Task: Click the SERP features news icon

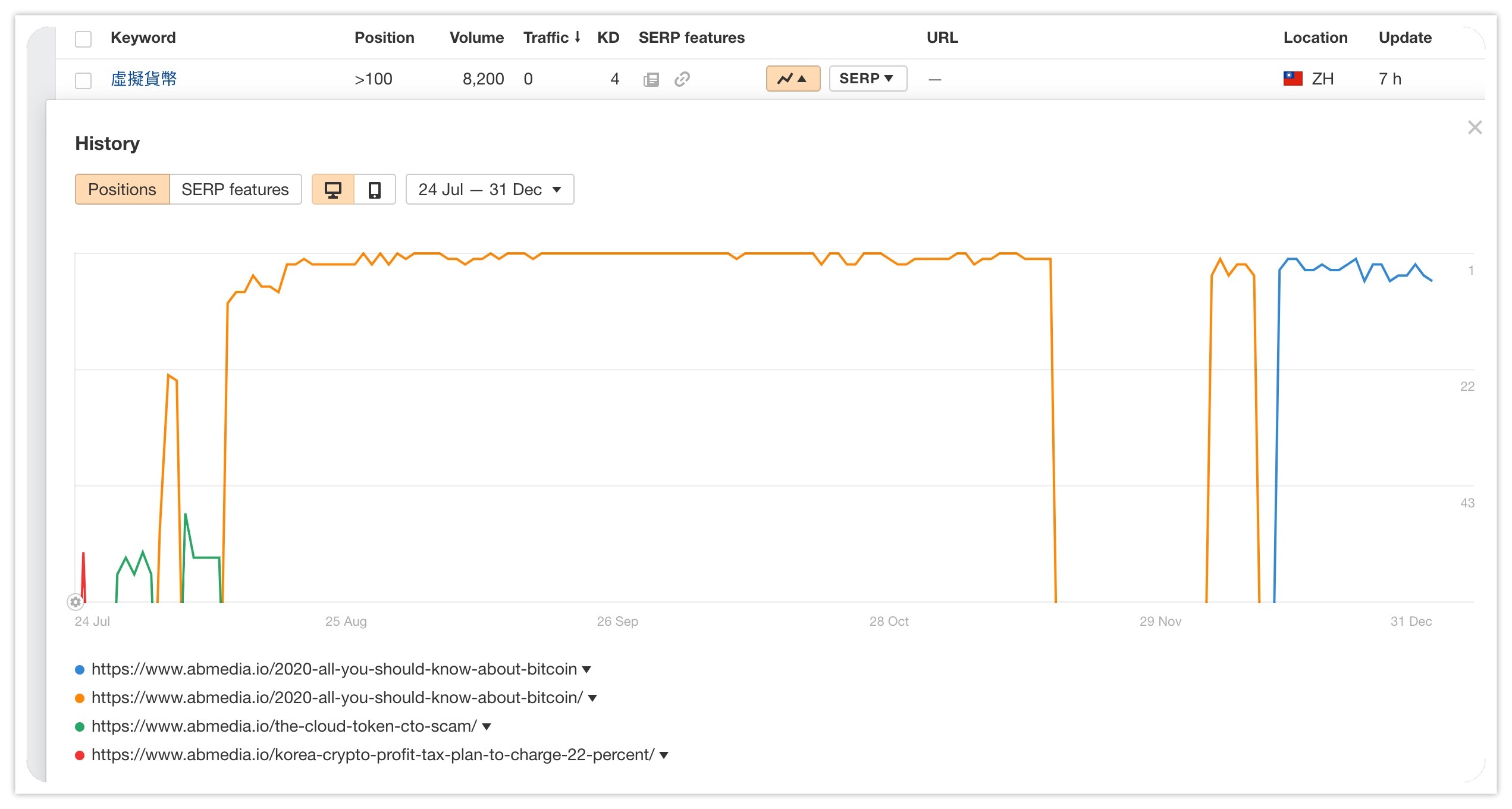Action: 651,79
